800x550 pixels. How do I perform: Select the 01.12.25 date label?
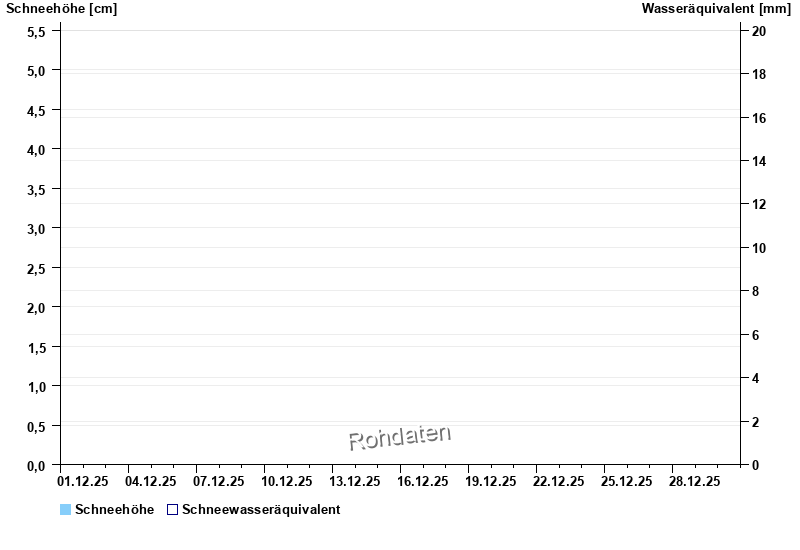(85, 481)
